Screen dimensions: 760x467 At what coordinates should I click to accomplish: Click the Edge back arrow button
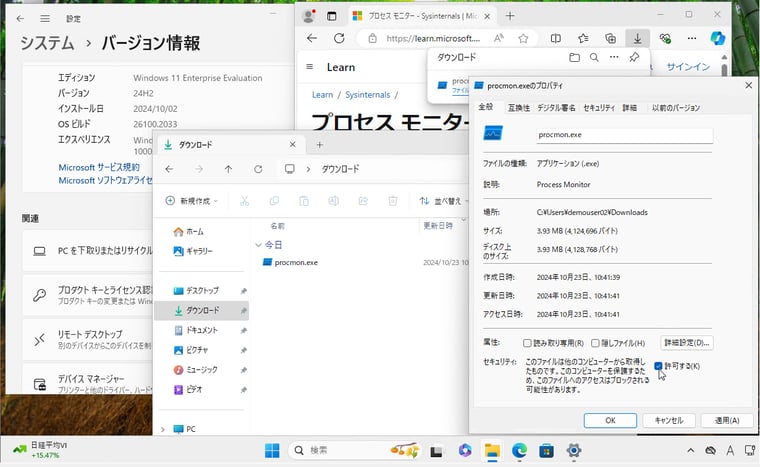(312, 38)
